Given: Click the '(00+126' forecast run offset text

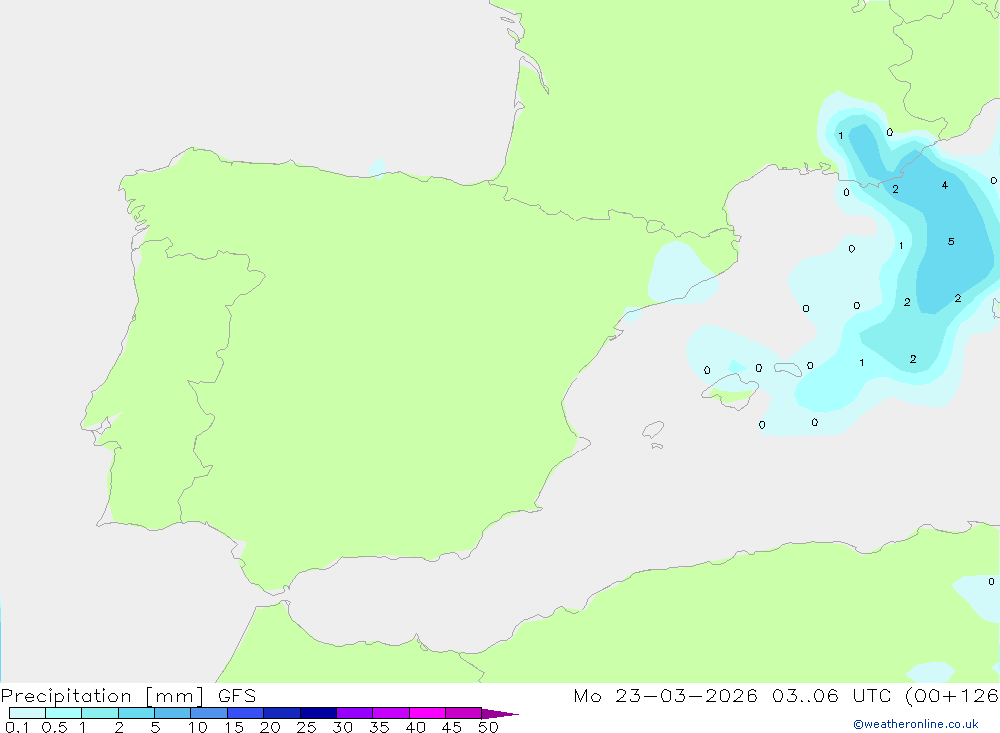Looking at the screenshot, I should (x=952, y=695).
